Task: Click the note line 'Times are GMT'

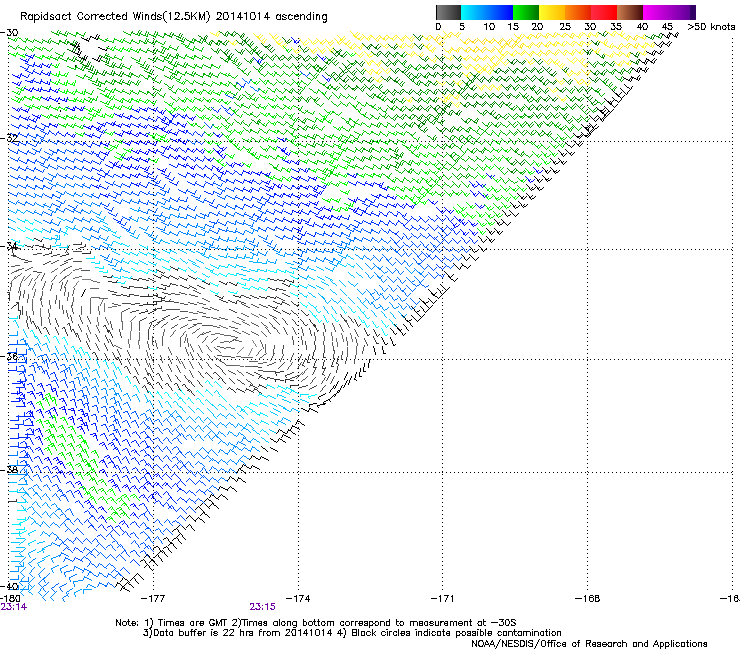Action: point(194,623)
